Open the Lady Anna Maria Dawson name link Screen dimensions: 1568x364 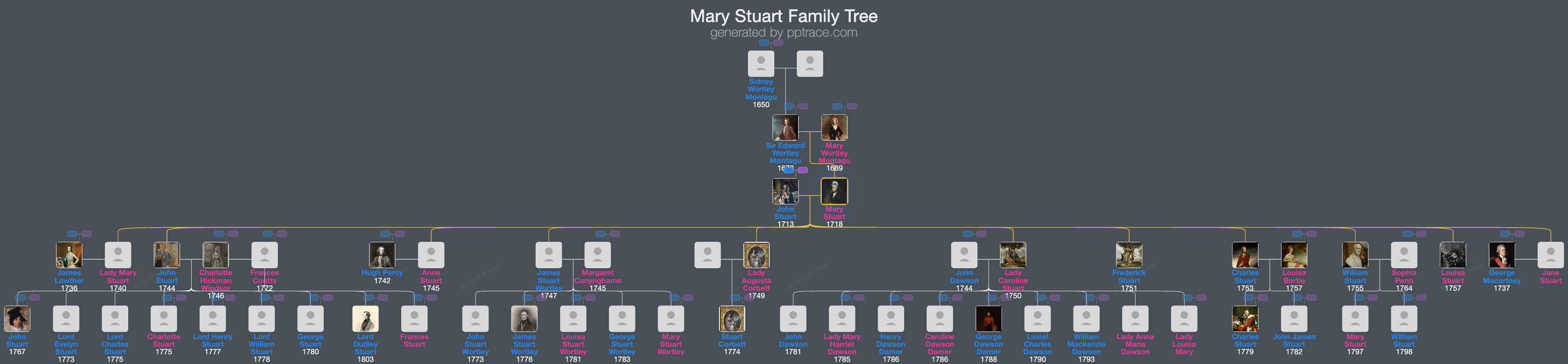tap(1135, 344)
